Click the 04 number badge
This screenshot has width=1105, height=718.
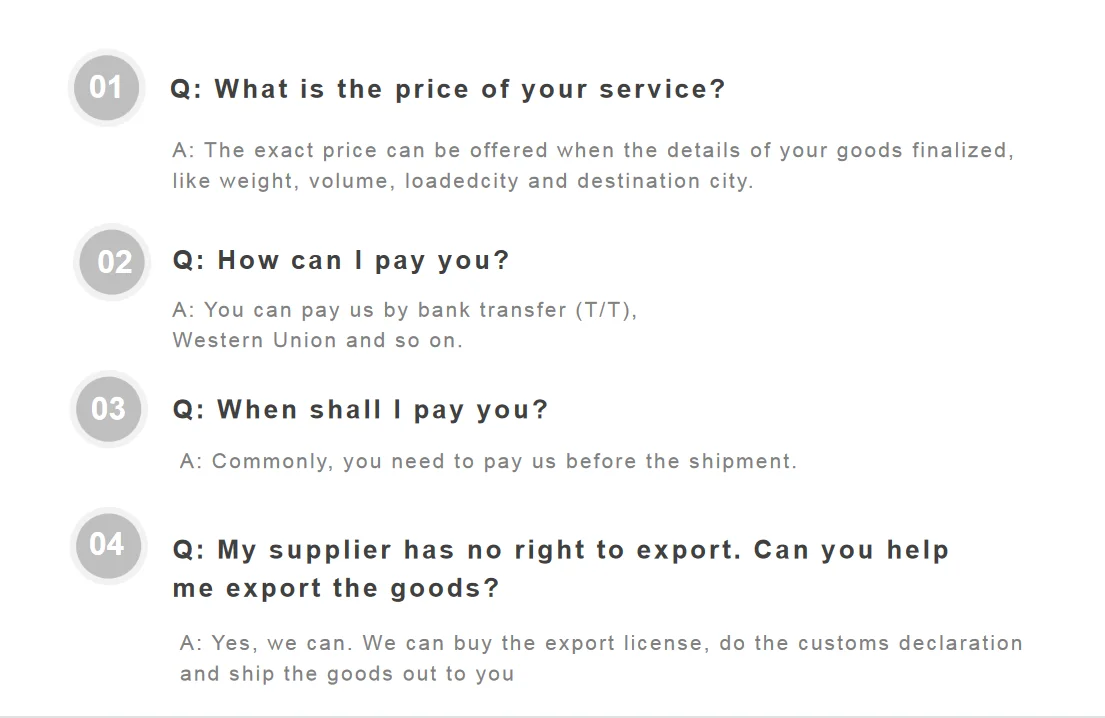coord(106,544)
